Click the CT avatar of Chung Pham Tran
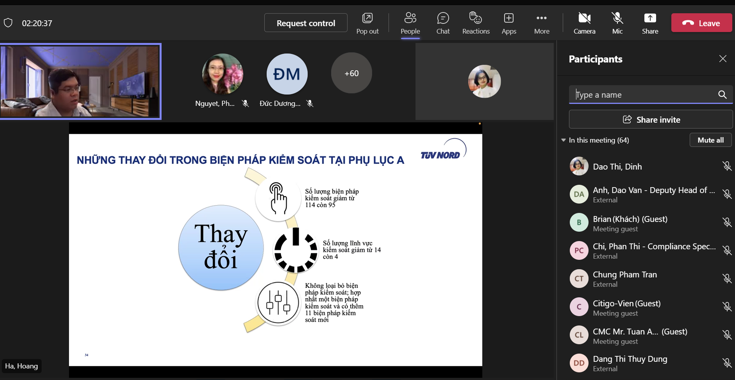 pos(579,278)
